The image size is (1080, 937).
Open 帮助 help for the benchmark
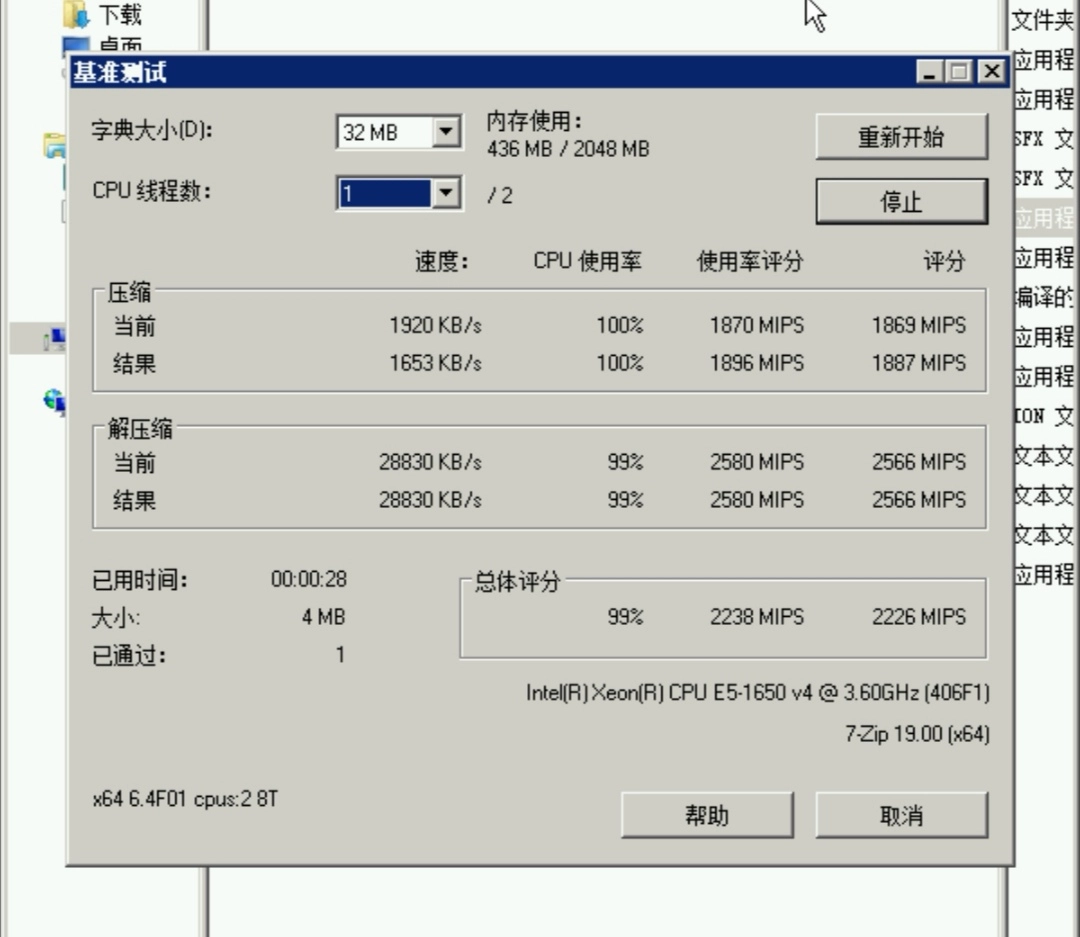point(707,816)
